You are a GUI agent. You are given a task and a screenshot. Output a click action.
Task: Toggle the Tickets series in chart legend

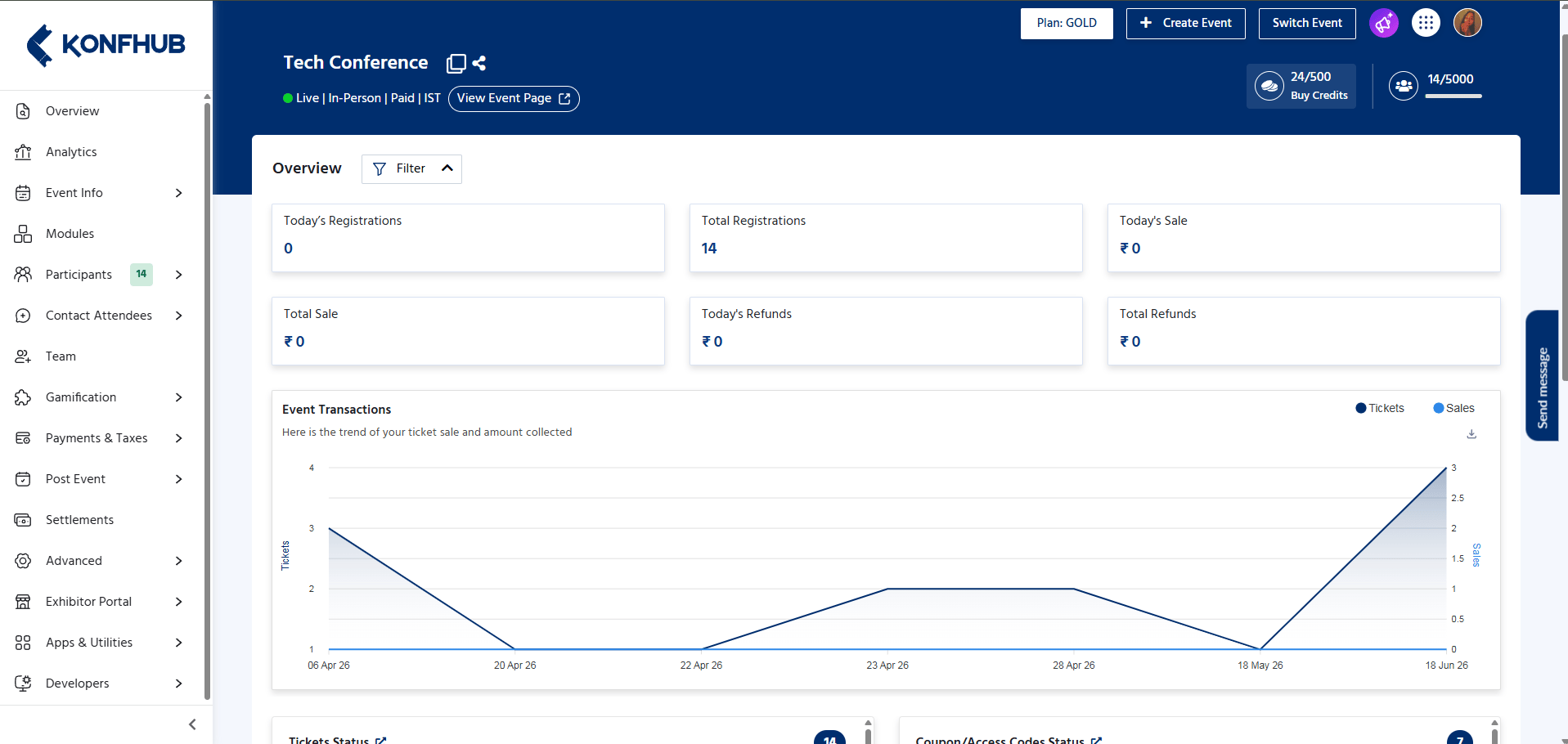(1380, 408)
